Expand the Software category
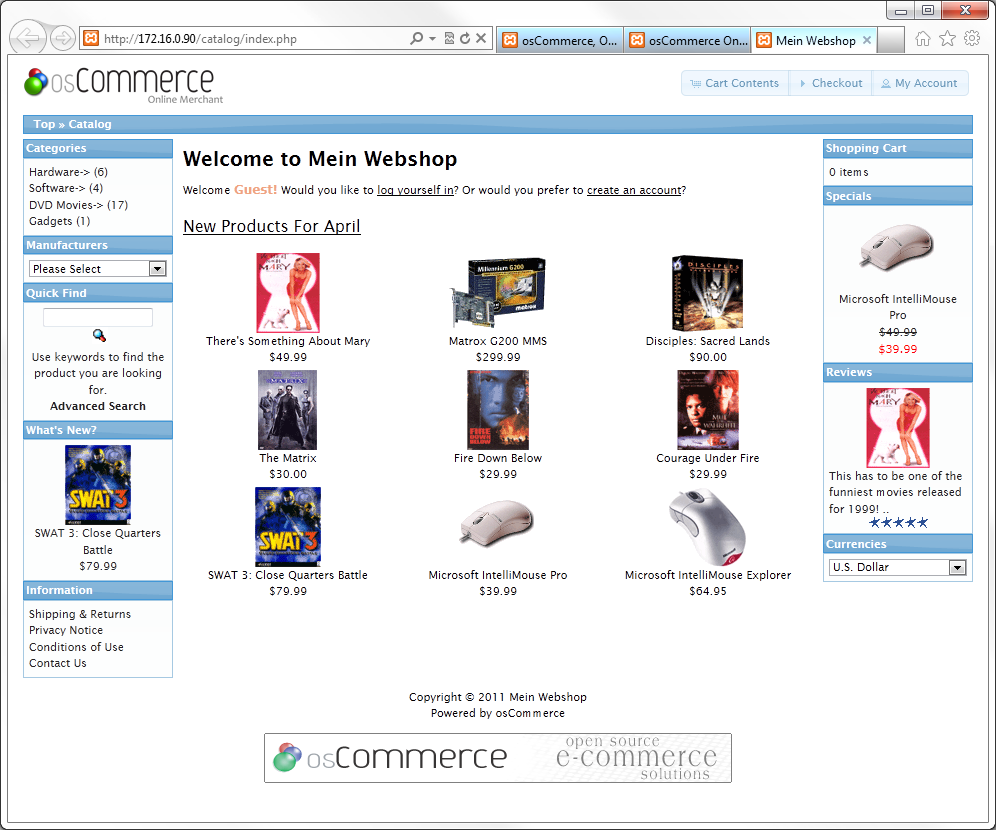 66,188
